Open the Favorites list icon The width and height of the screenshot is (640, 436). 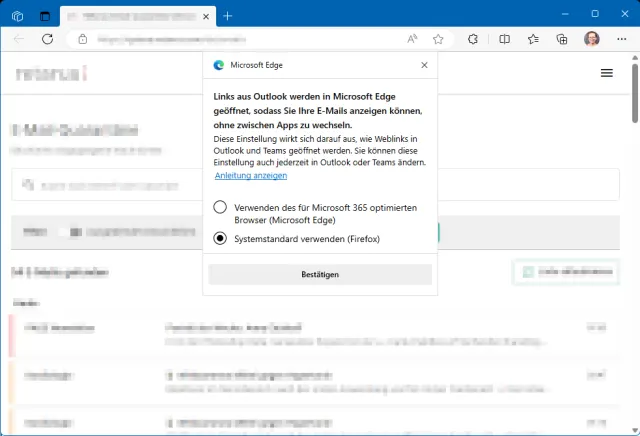click(533, 39)
